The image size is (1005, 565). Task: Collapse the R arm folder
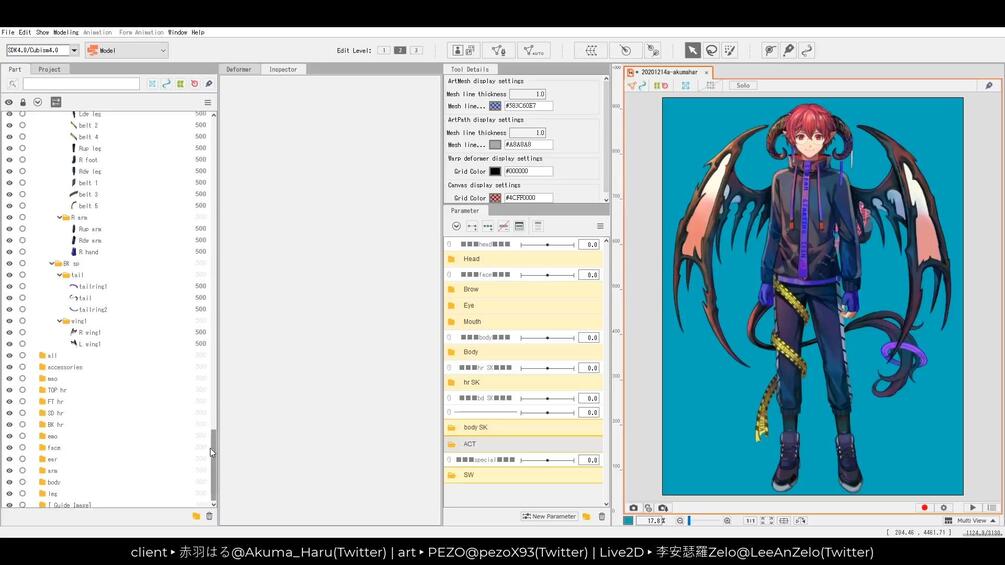[x=60, y=217]
